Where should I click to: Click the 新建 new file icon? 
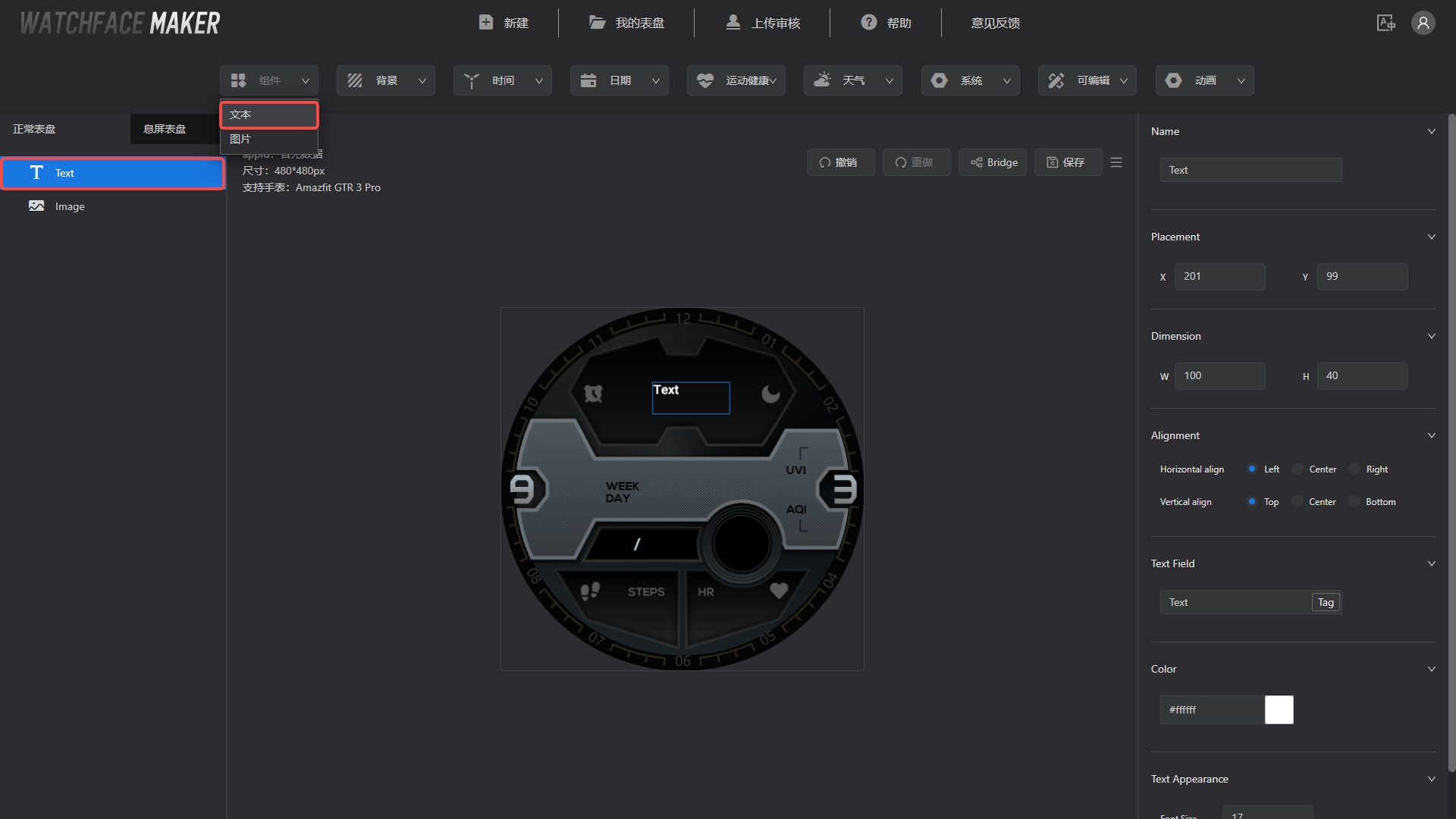486,23
